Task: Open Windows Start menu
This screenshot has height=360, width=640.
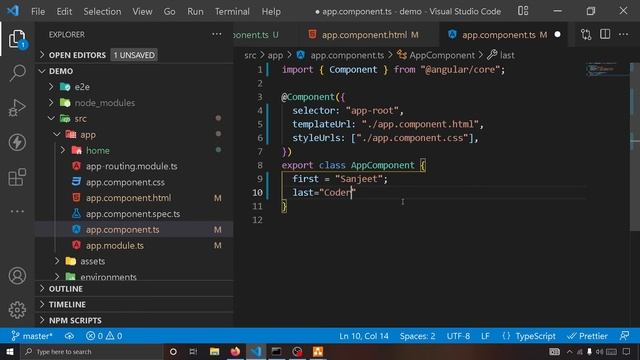Action: [x=10, y=351]
